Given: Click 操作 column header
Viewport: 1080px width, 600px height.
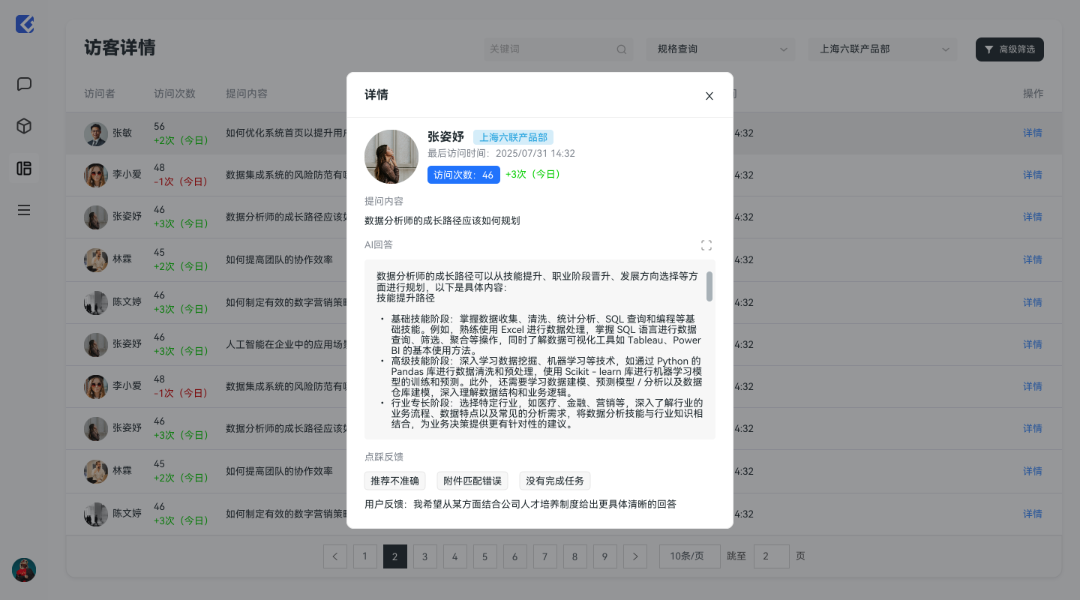Looking at the screenshot, I should (1032, 94).
